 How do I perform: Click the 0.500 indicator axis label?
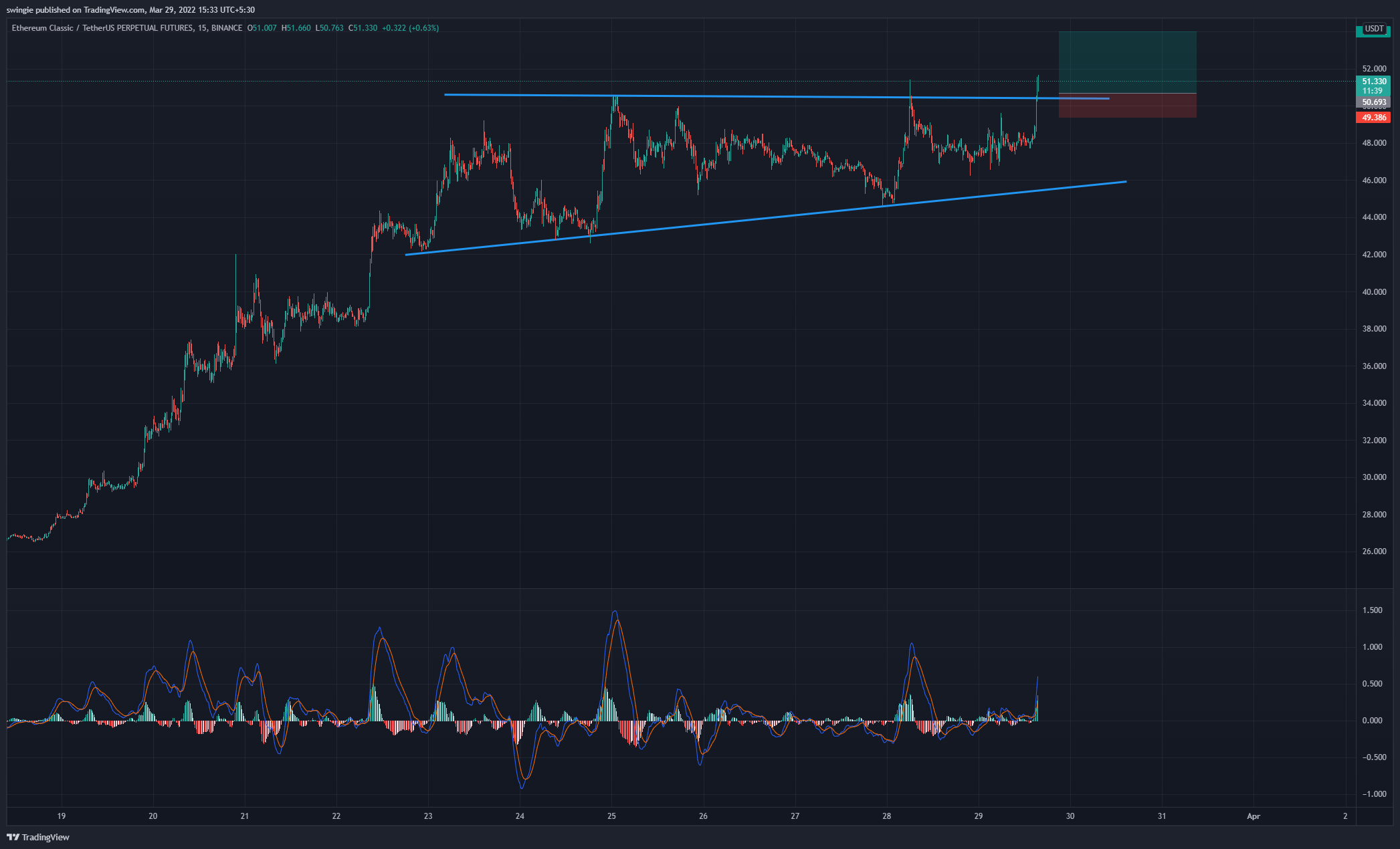(1373, 684)
